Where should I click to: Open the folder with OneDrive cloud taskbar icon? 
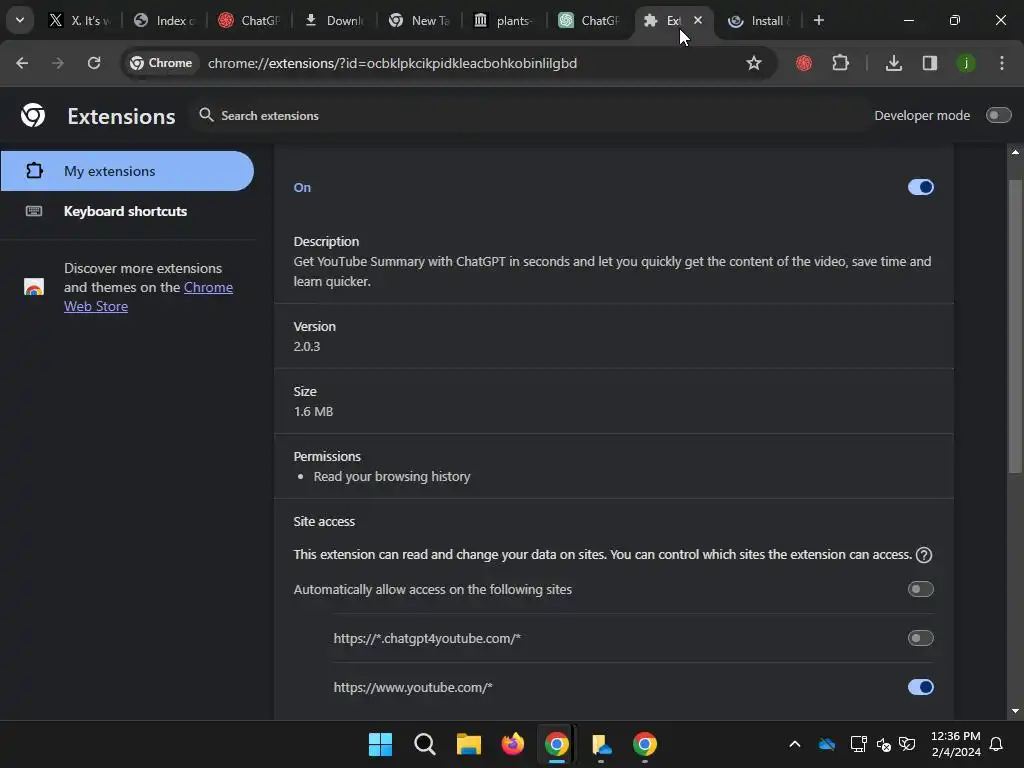click(601, 744)
